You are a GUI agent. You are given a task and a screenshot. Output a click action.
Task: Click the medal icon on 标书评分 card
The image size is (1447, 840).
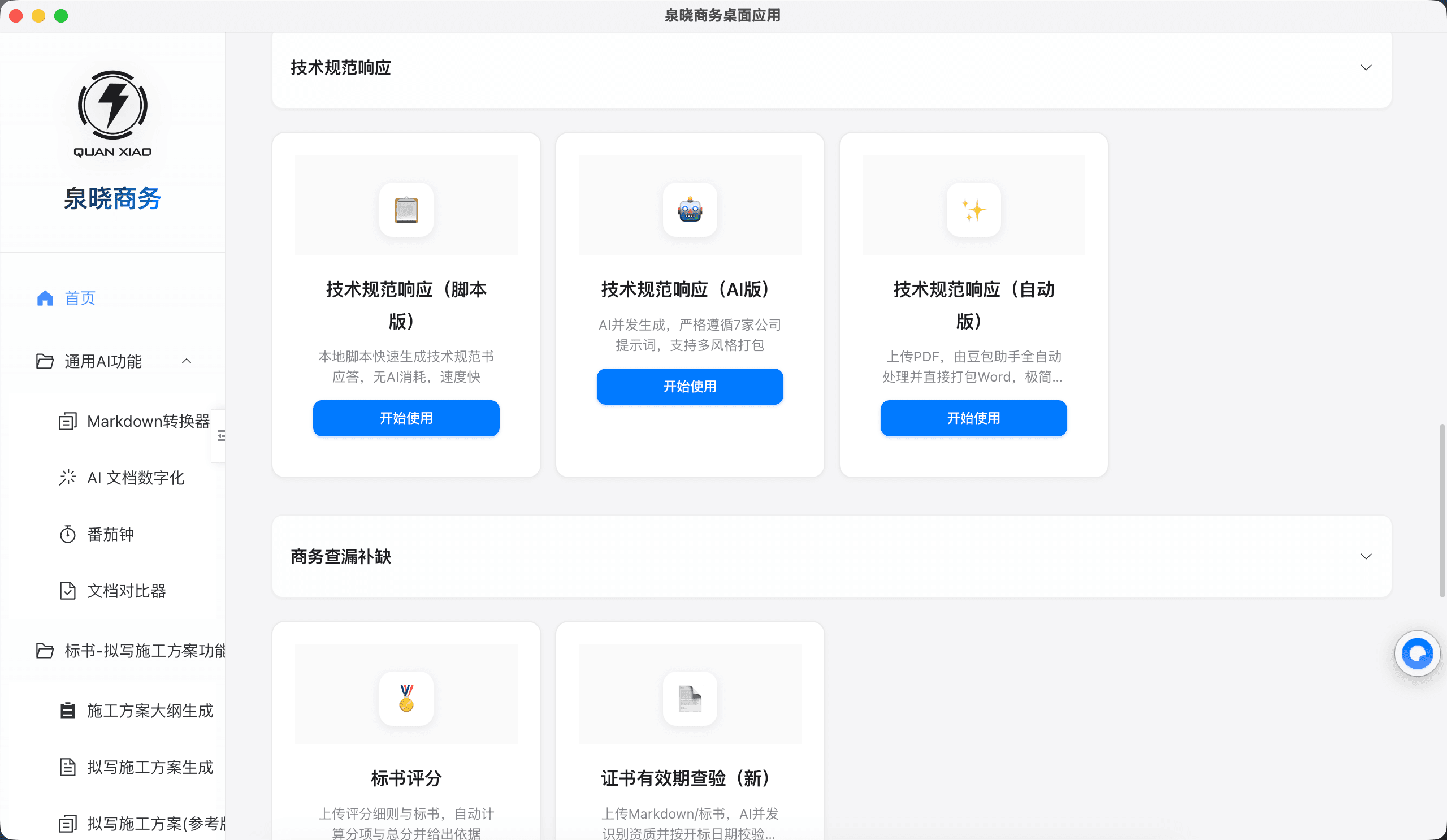tap(406, 699)
